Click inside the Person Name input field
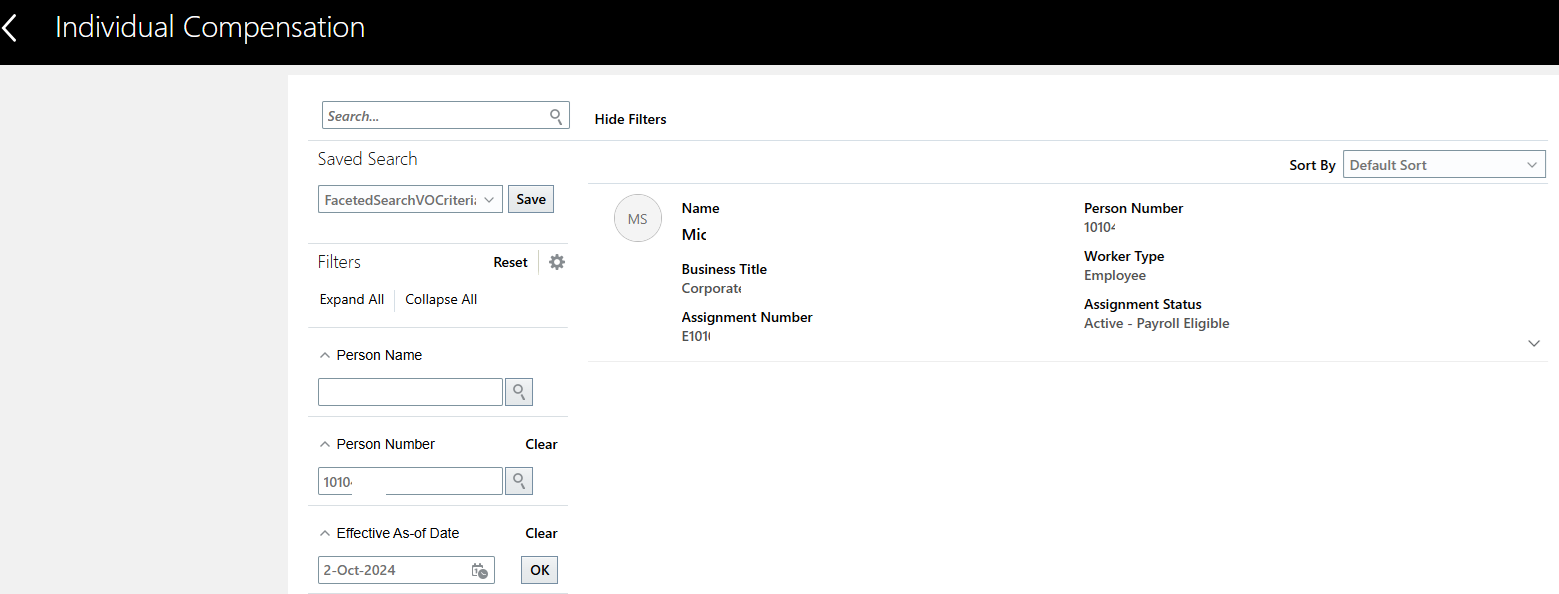1559x594 pixels. click(x=410, y=391)
